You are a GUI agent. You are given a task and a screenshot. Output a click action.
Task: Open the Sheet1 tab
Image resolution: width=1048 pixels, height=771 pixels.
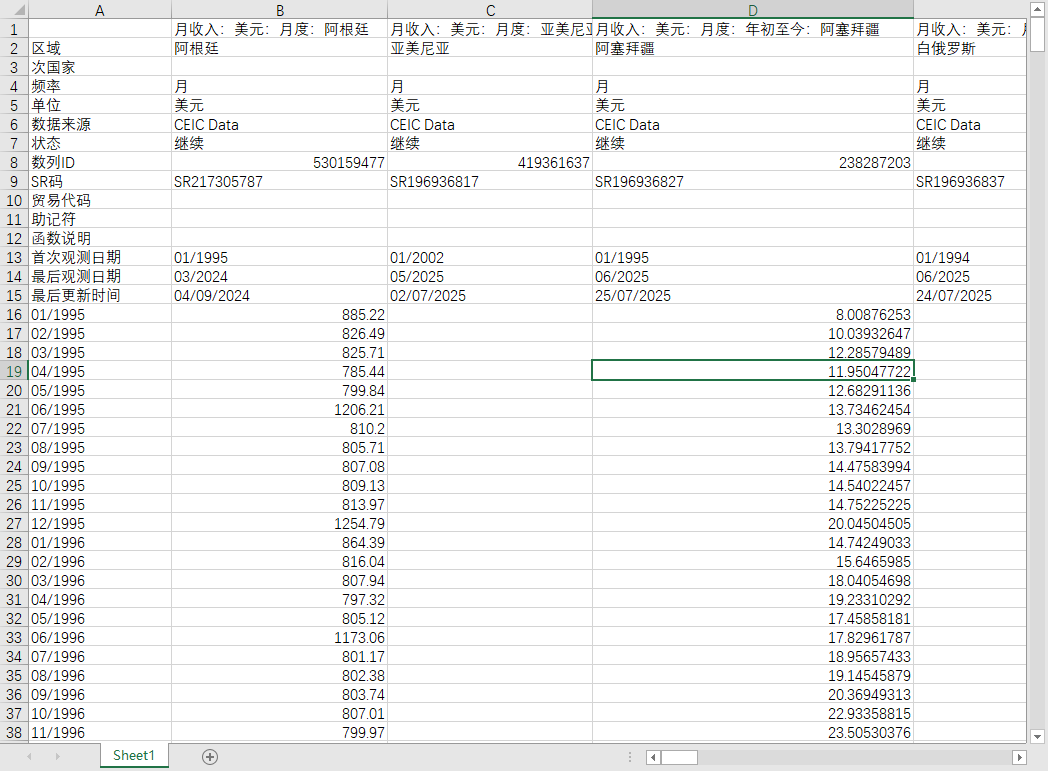click(134, 756)
